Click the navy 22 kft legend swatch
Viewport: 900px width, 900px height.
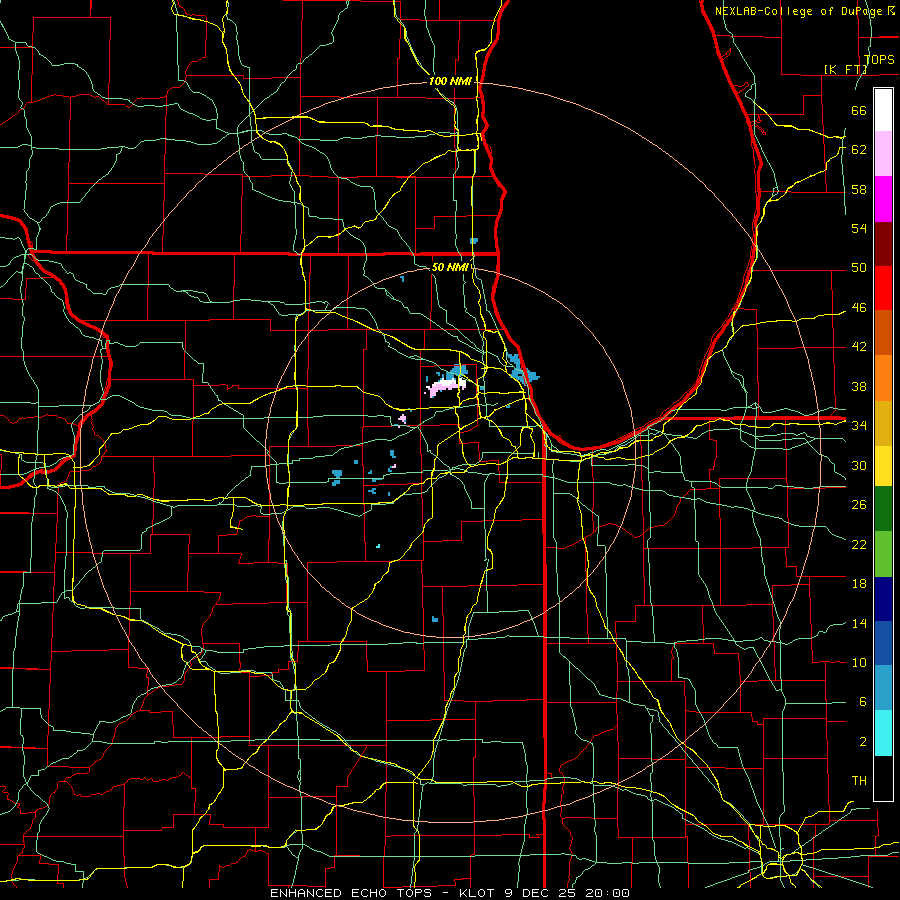pos(883,599)
